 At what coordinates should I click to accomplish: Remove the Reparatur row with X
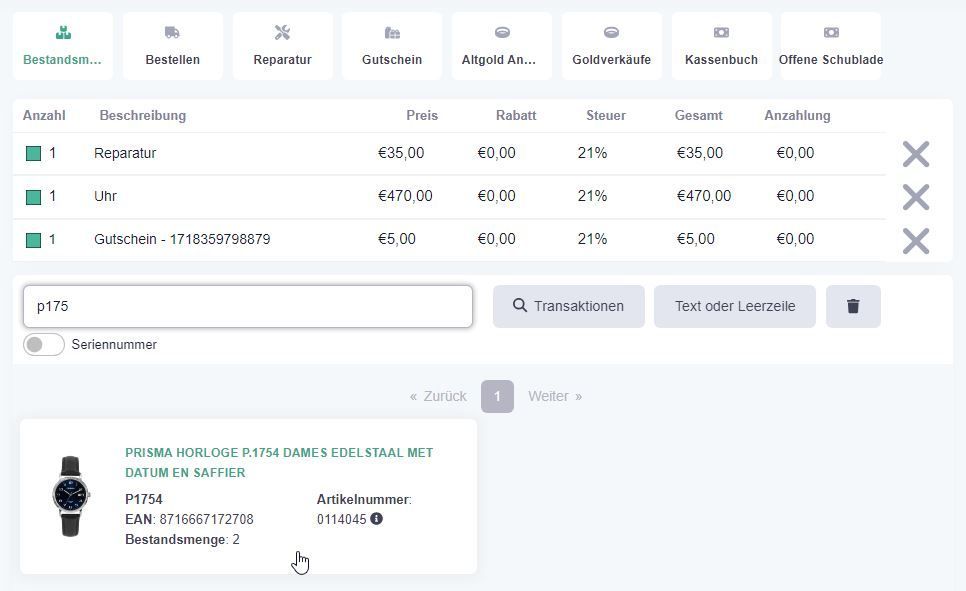(x=916, y=154)
